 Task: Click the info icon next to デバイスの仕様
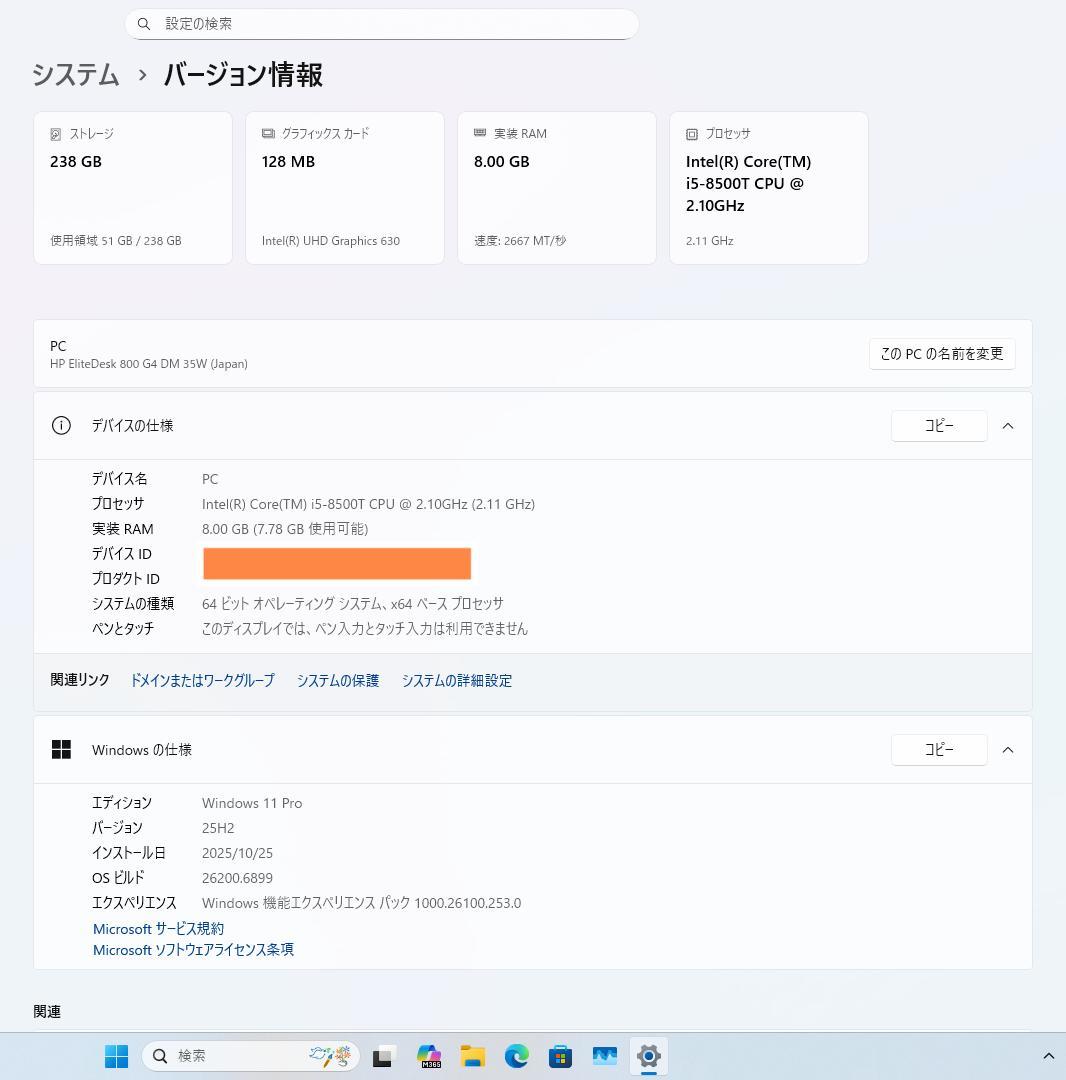coord(61,425)
